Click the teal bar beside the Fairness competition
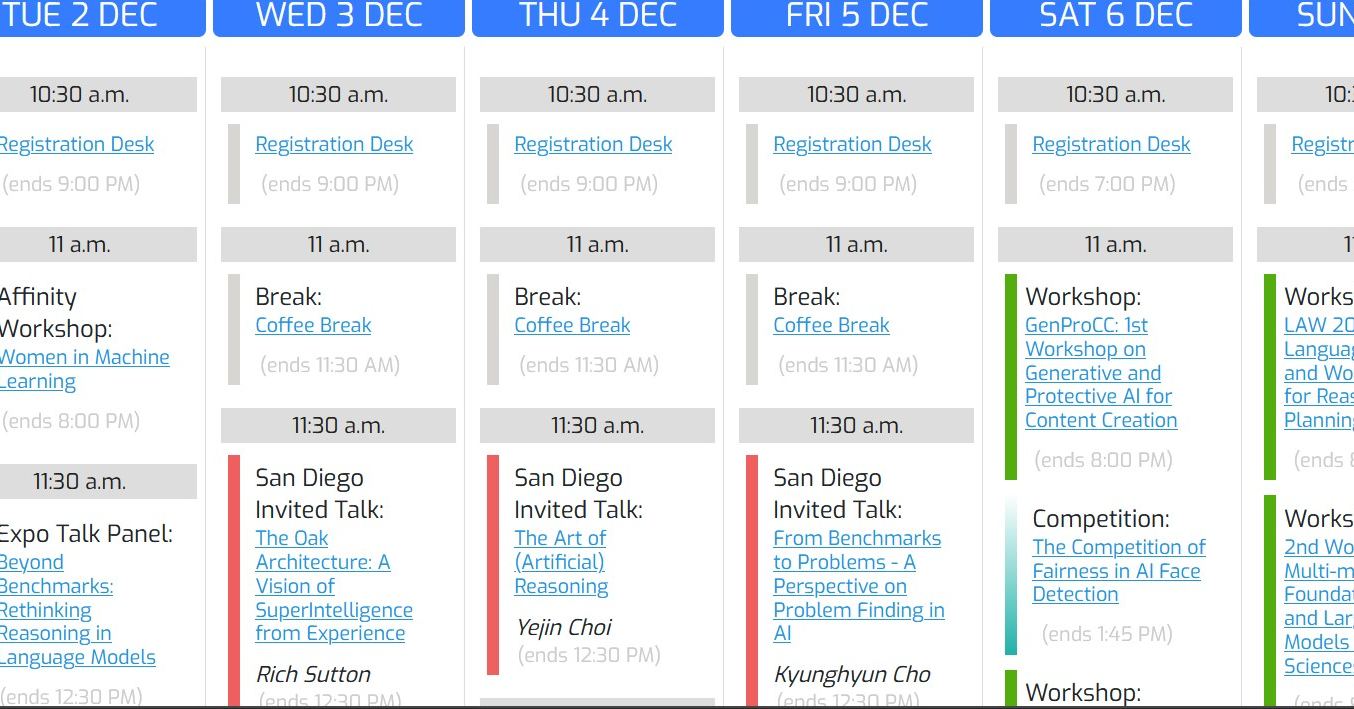1354x709 pixels. pyautogui.click(x=1011, y=576)
